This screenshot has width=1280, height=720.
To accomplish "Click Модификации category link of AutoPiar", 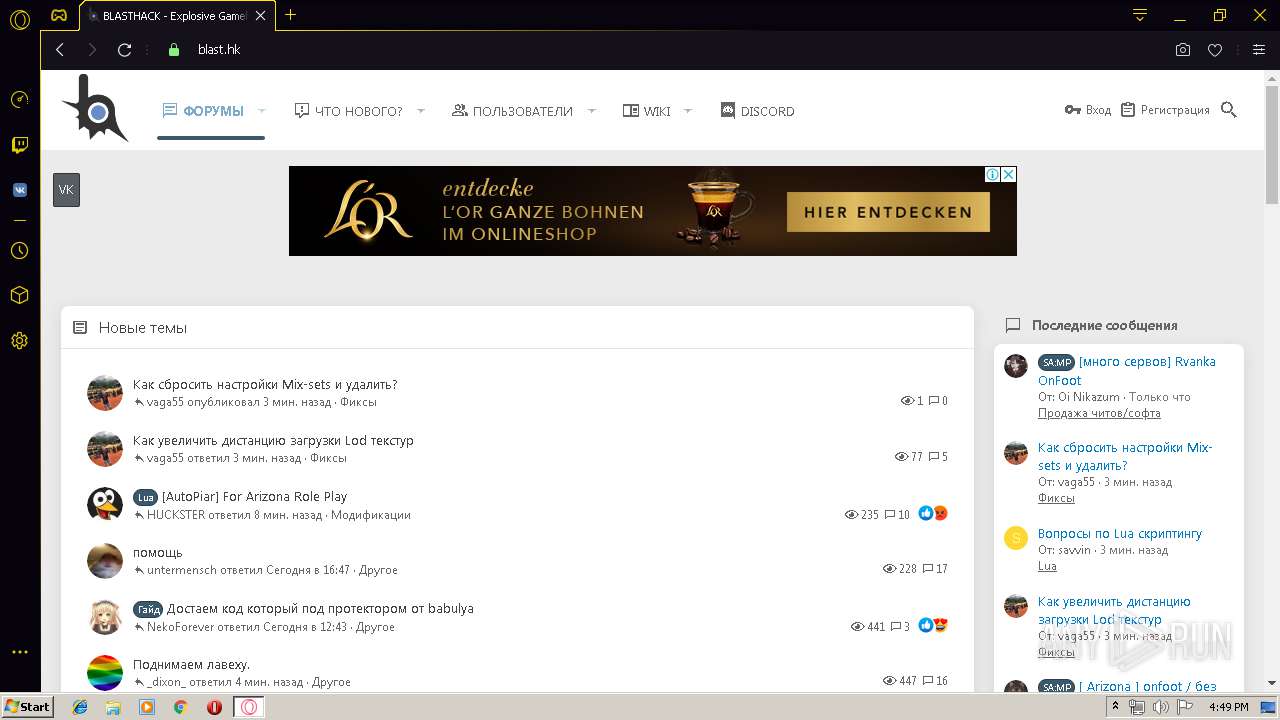I will pyautogui.click(x=371, y=515).
